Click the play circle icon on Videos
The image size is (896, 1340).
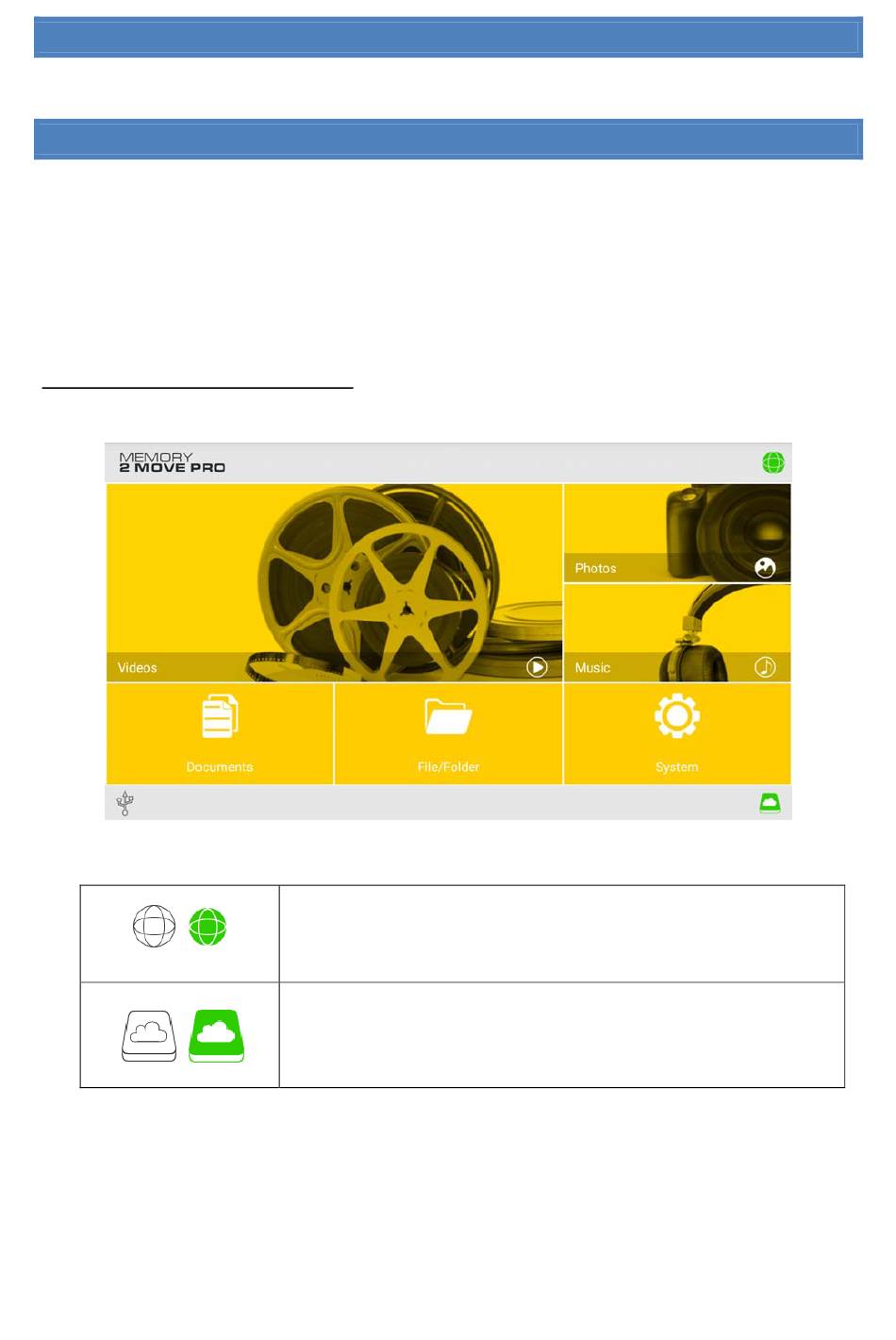pos(537,667)
